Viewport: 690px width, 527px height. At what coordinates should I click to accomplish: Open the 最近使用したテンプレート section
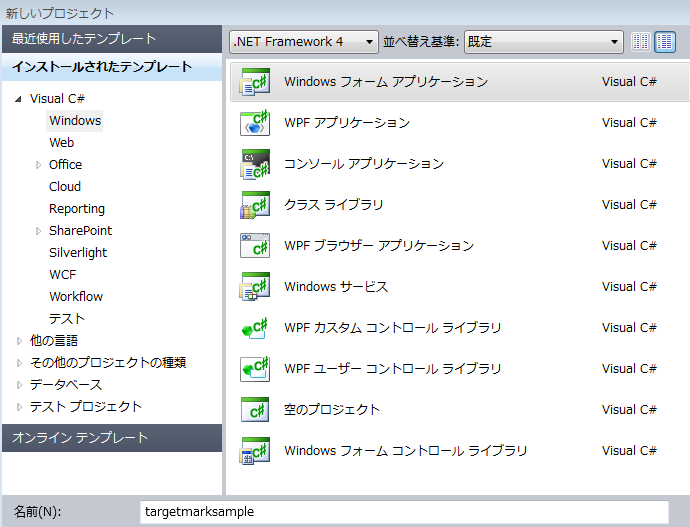(x=112, y=39)
